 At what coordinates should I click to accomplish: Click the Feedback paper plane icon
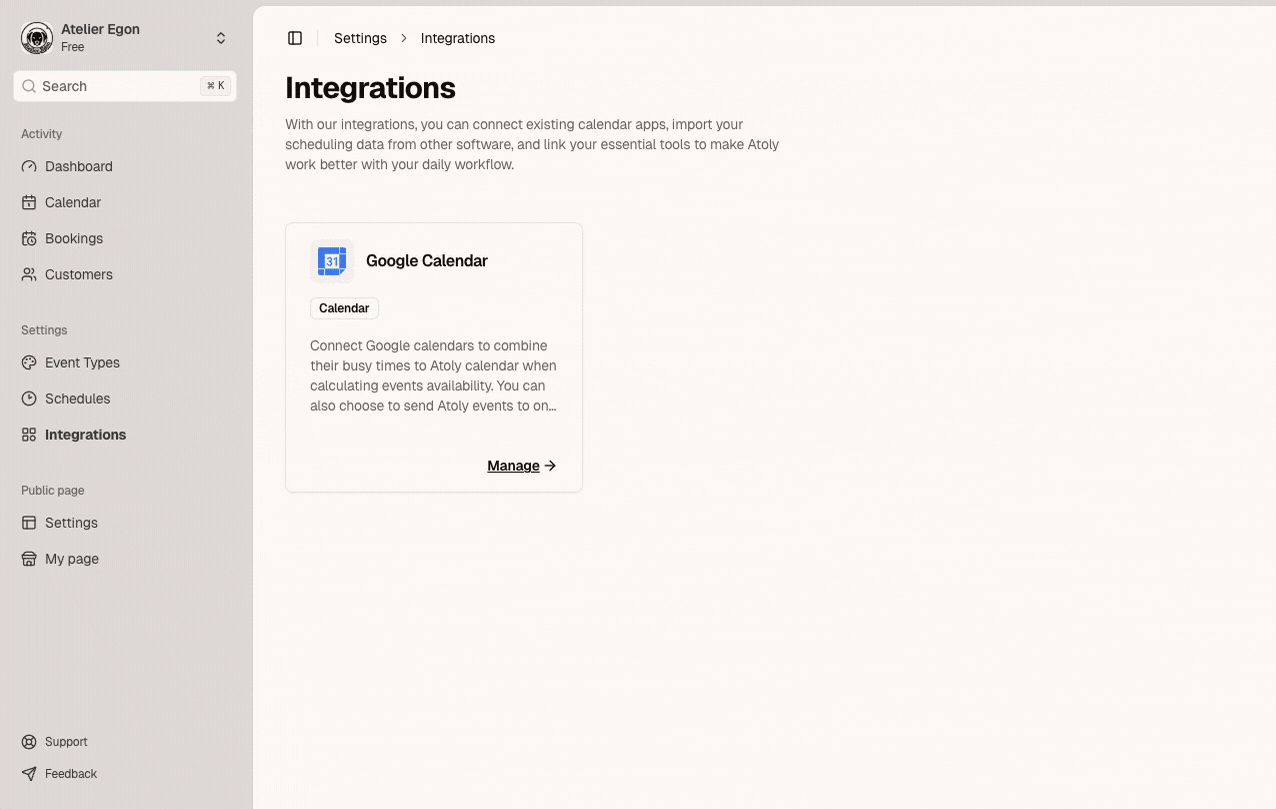tap(29, 774)
